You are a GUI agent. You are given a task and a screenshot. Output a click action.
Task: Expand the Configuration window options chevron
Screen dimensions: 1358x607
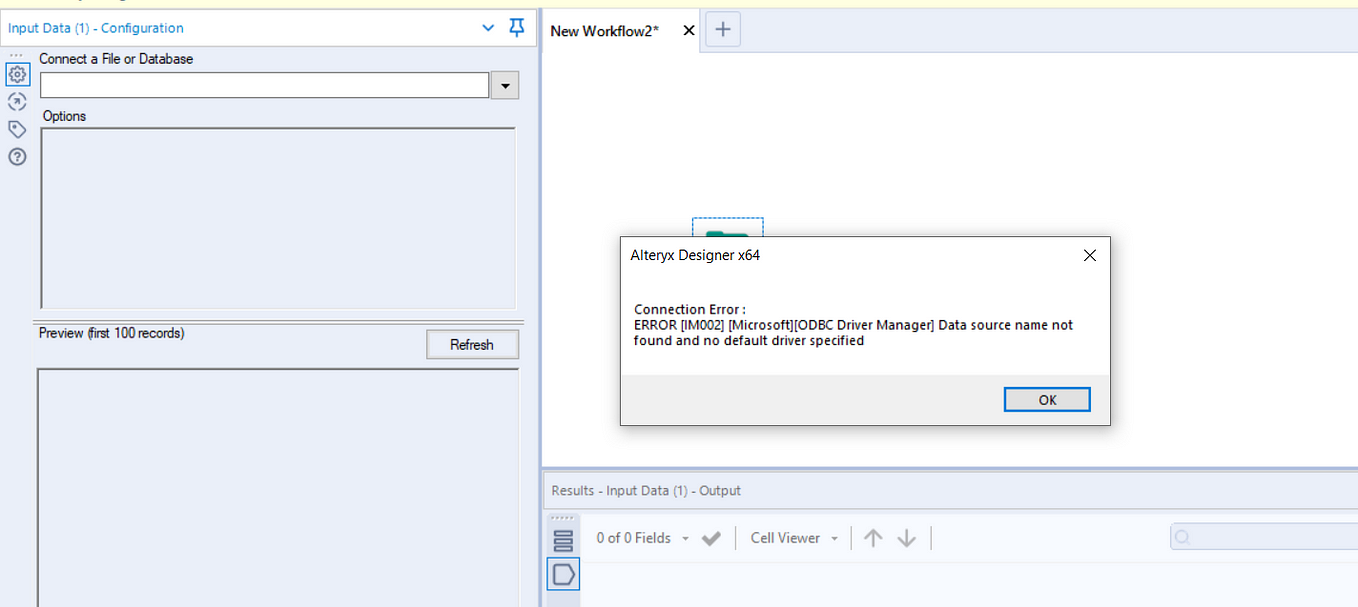(488, 28)
